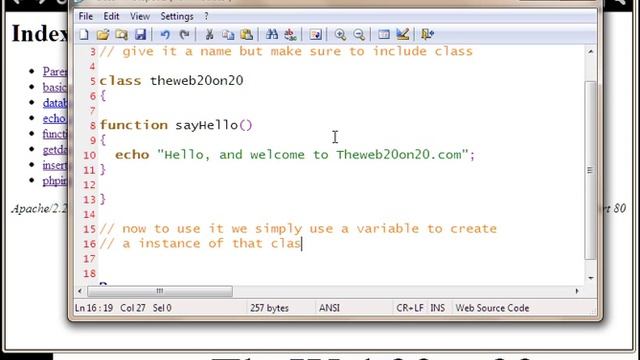Click the vertical scrollbar up arrow
The height and width of the screenshot is (360, 640).
590,51
